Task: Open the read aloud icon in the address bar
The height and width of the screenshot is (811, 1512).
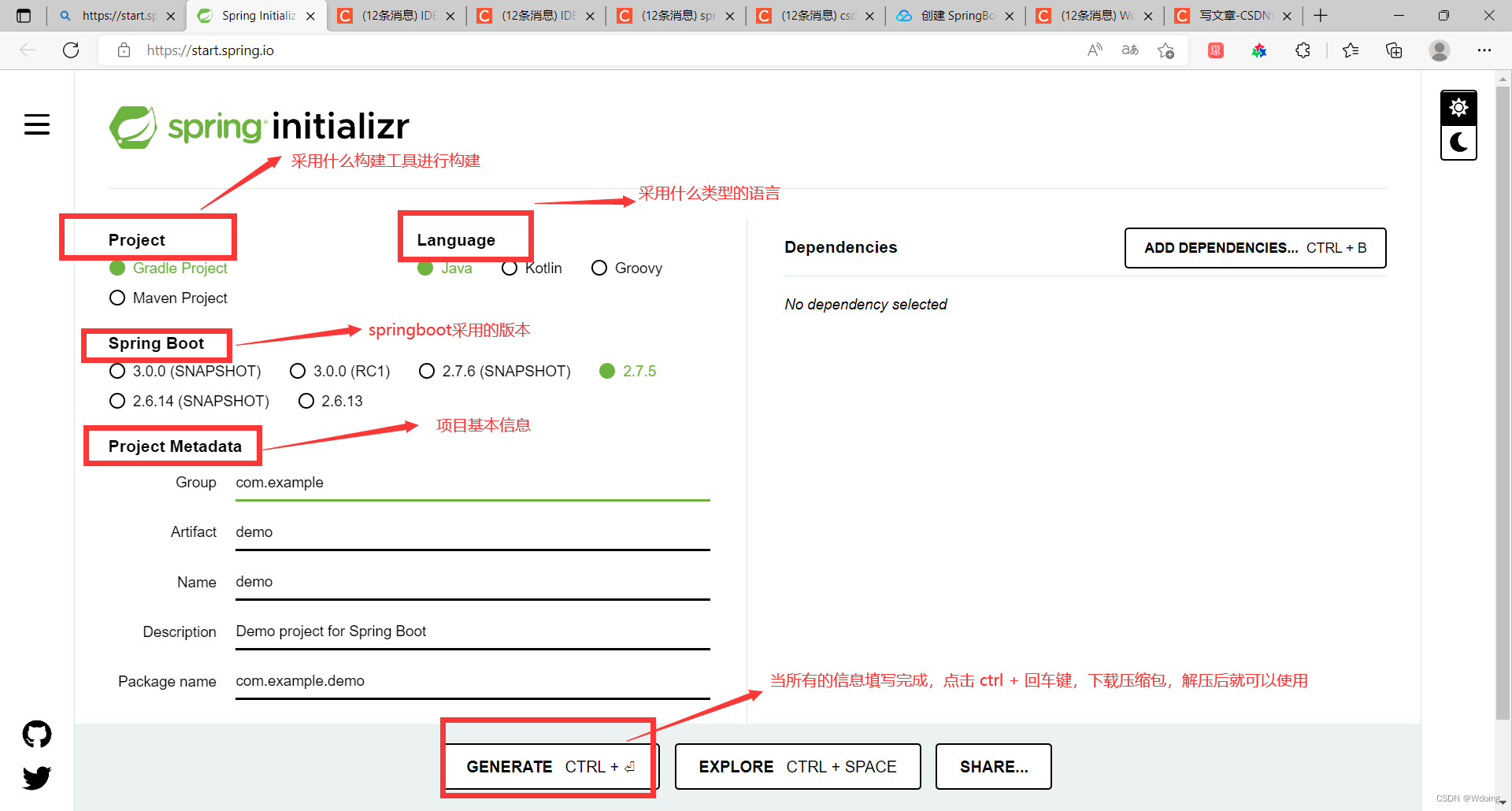Action: tap(1095, 50)
